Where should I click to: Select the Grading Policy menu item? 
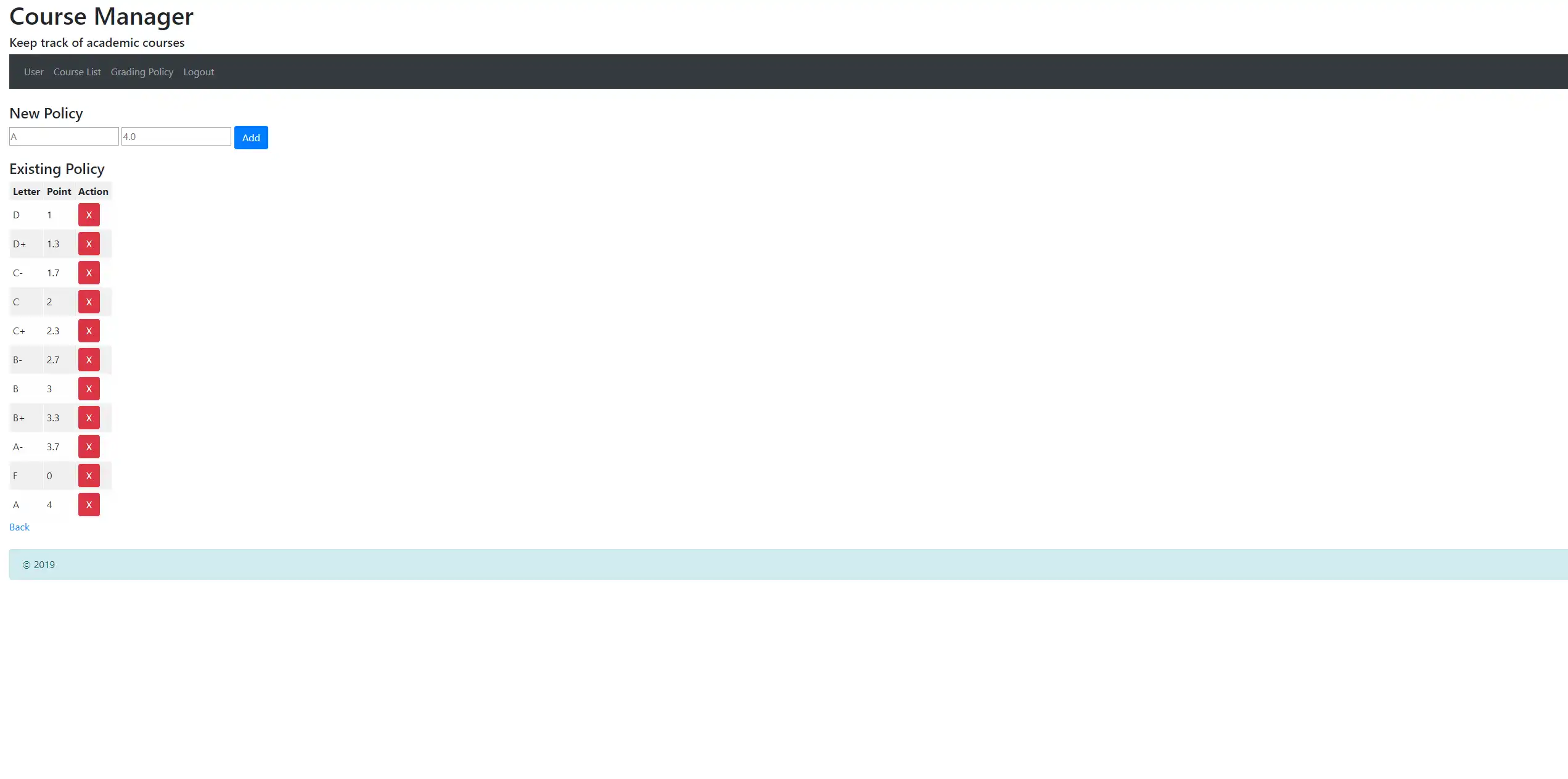[142, 71]
